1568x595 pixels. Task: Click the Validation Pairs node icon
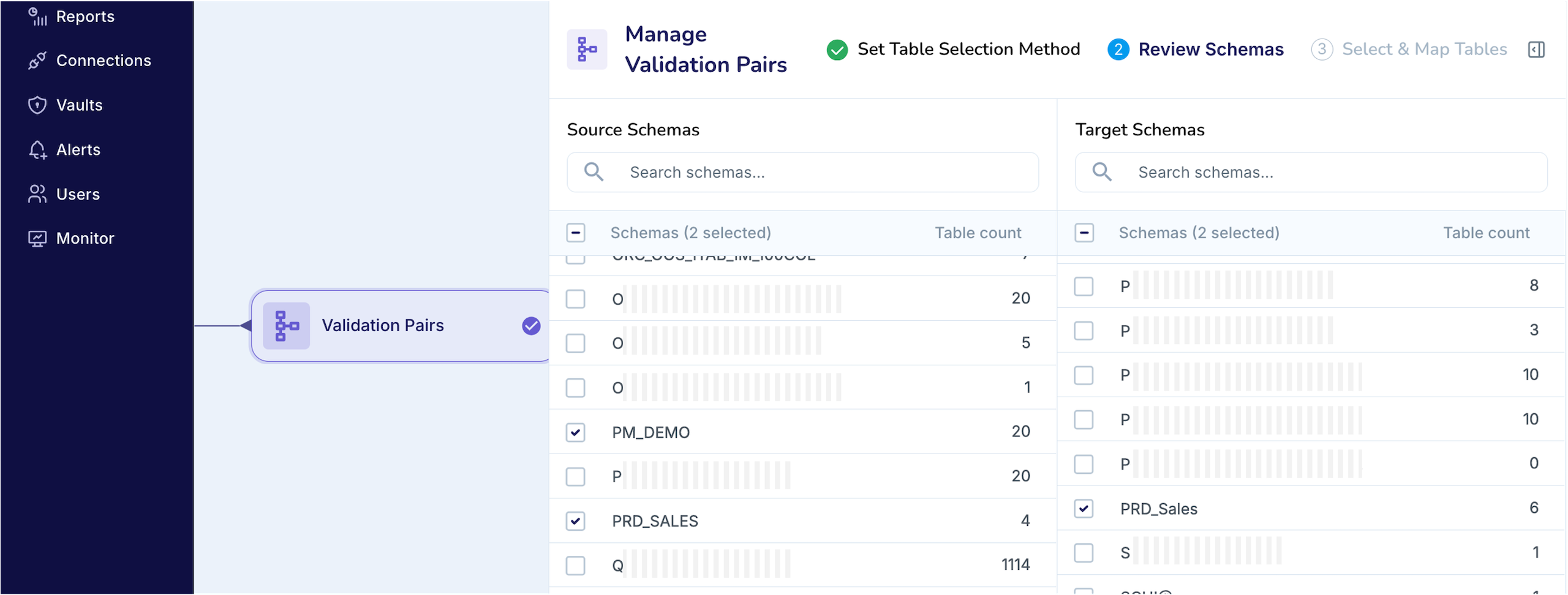tap(286, 325)
